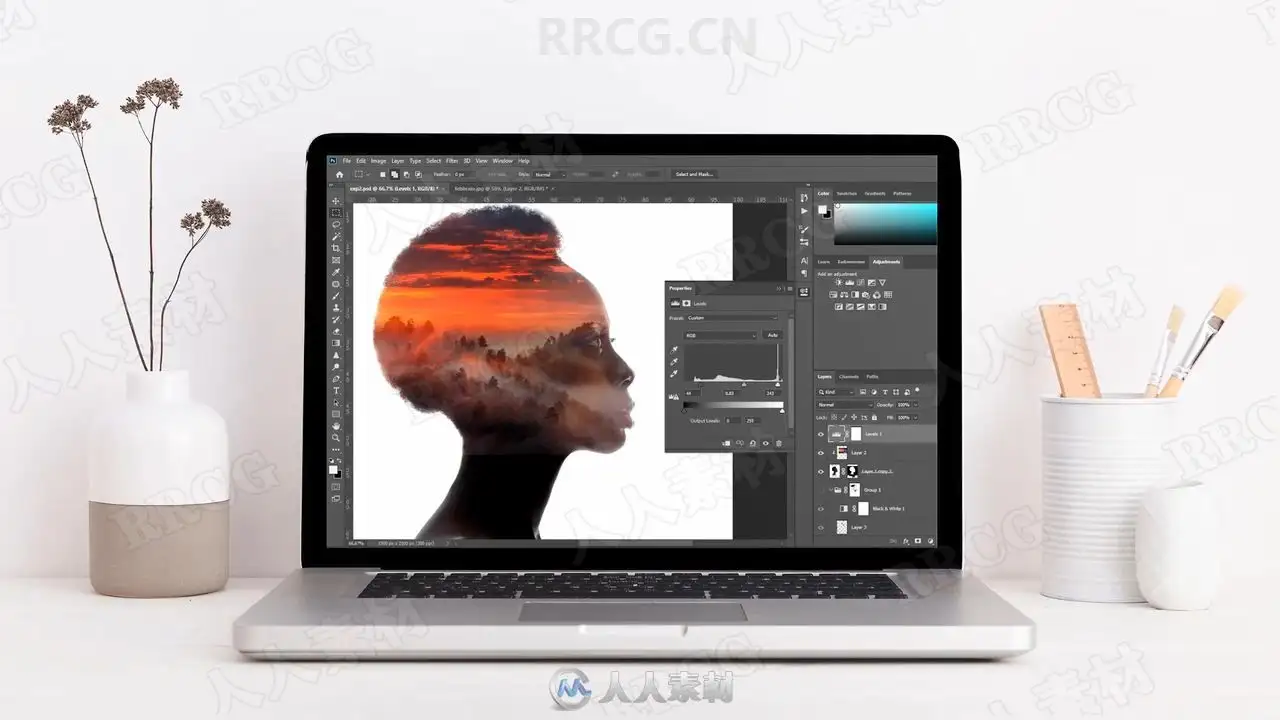This screenshot has width=1280, height=720.
Task: Open the File menu
Action: coord(347,161)
